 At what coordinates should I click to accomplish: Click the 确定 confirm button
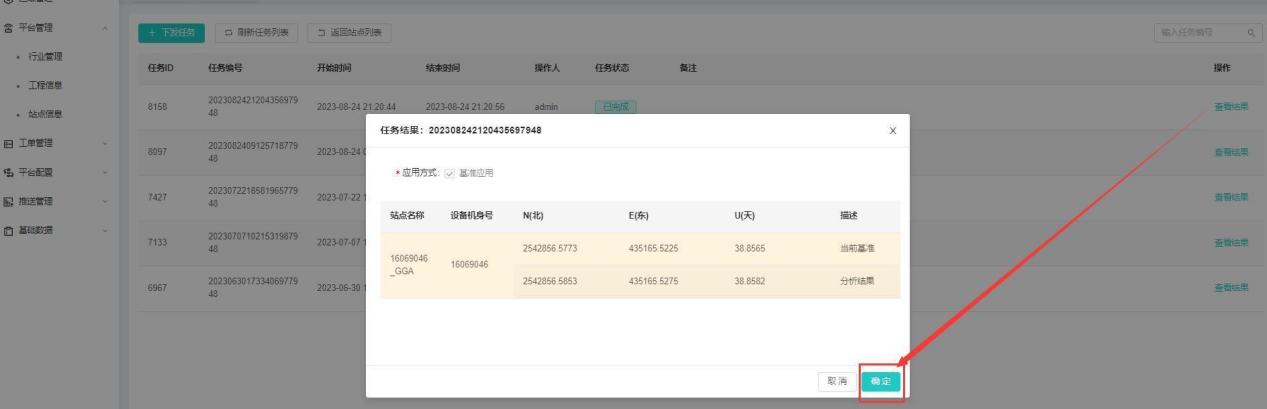coord(880,381)
